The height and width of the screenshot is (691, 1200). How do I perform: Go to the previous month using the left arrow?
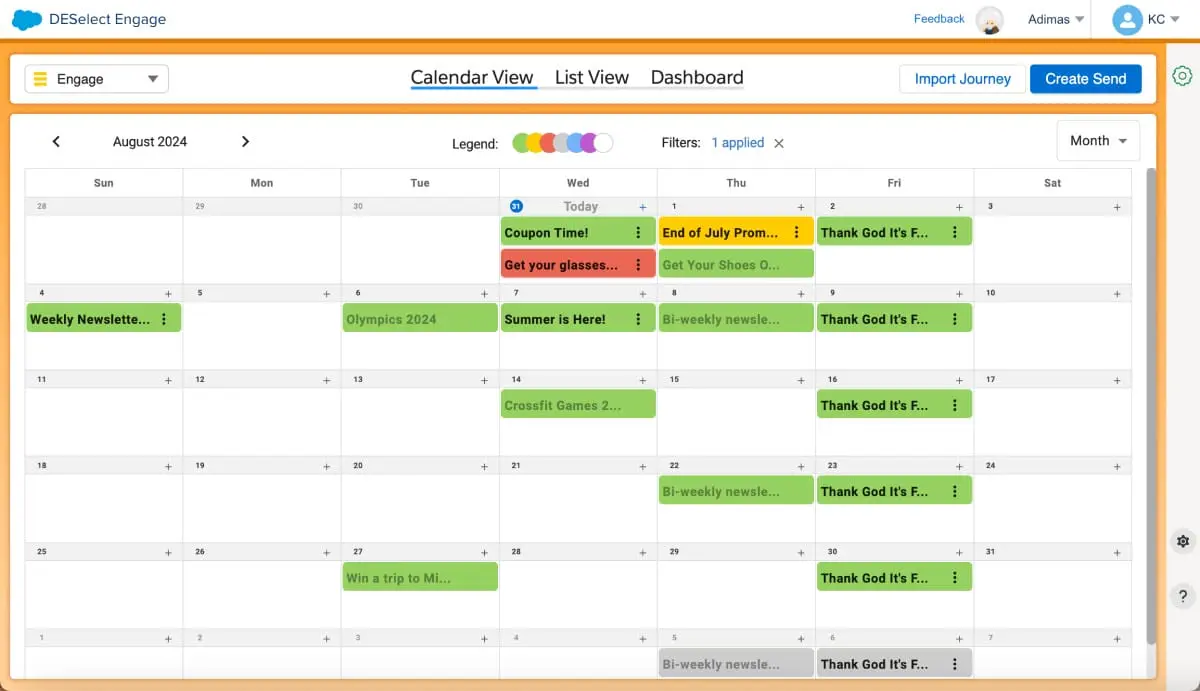coord(57,142)
